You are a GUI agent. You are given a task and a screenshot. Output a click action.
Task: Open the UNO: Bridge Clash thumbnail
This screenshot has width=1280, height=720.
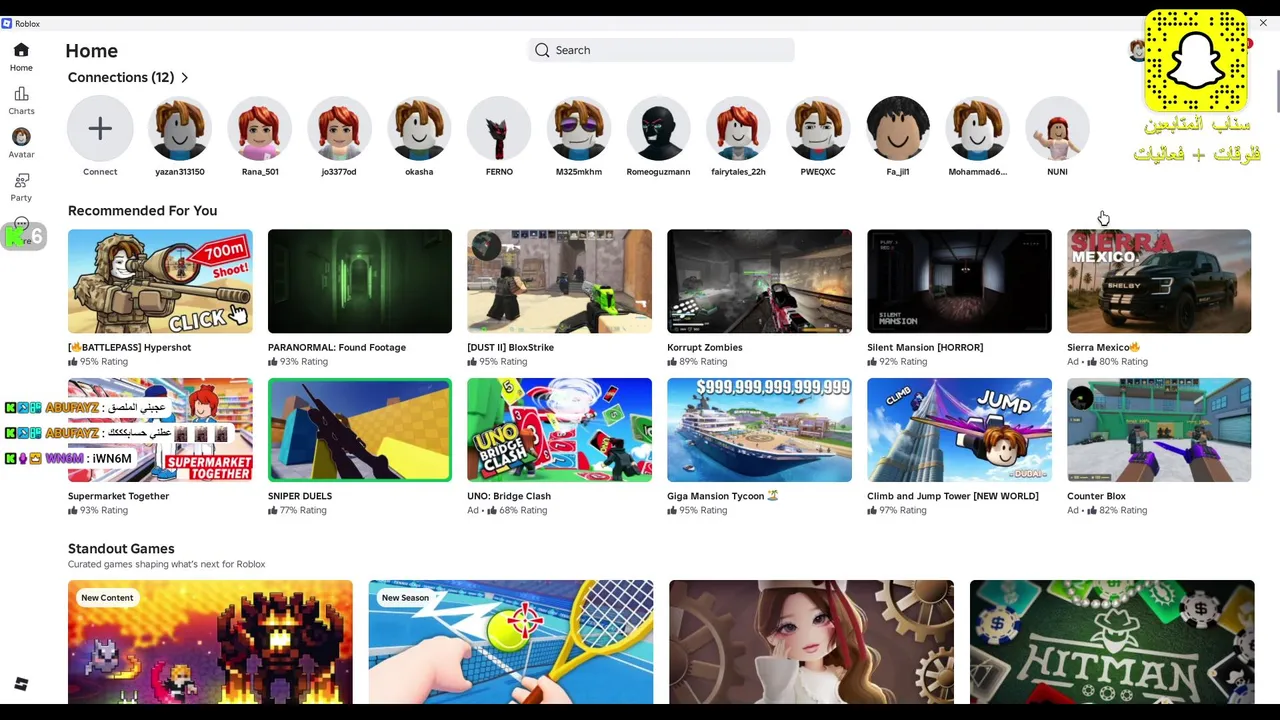point(559,430)
